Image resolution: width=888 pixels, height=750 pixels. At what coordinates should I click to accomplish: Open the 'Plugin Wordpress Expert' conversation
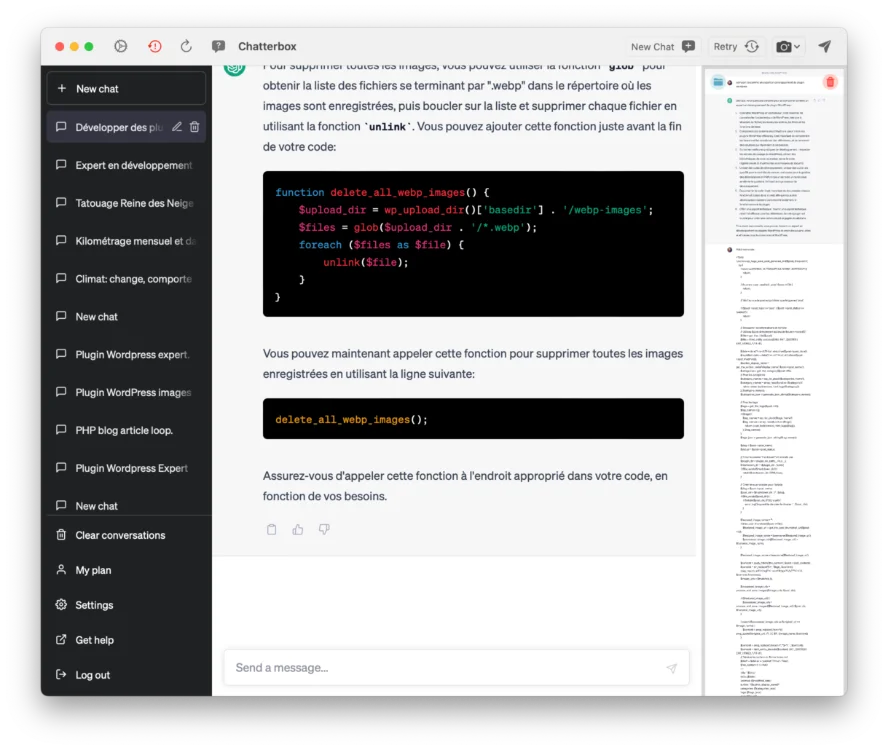126,468
